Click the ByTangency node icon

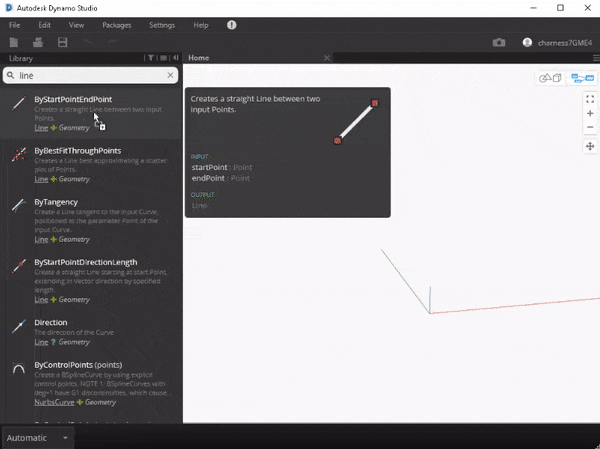[x=19, y=206]
